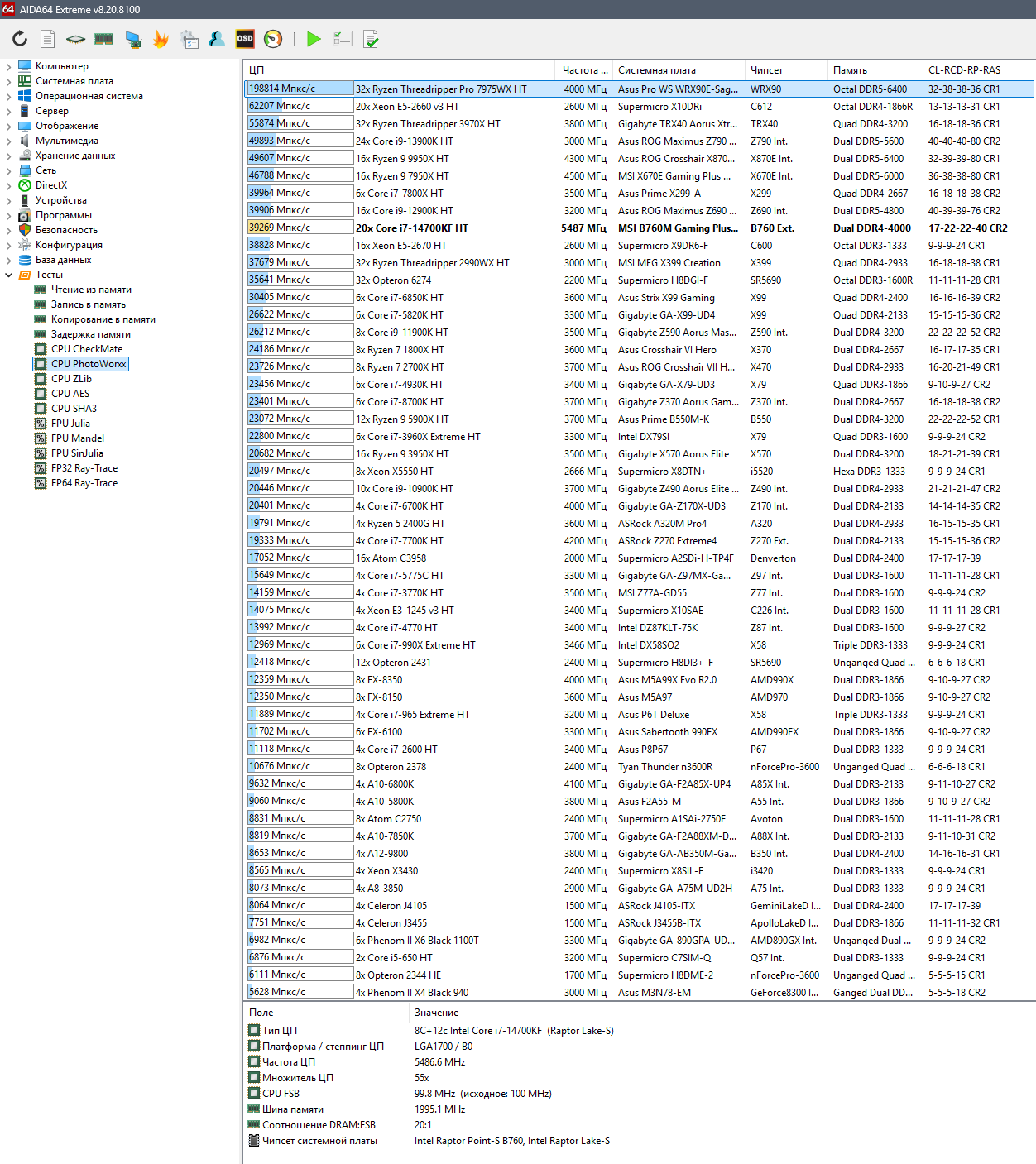Expand the Хранение данных node
Screen dimensions: 1036x1164
(x=8, y=156)
